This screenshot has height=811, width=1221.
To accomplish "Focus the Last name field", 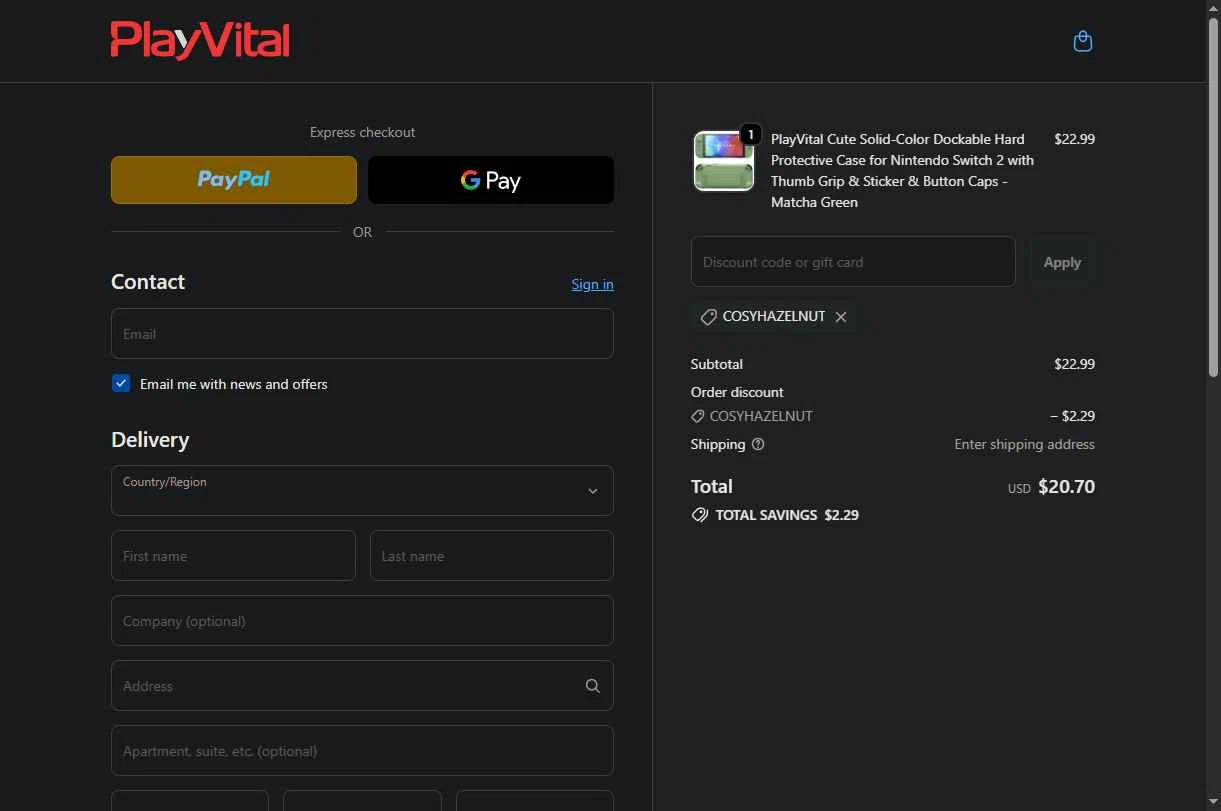I will click(x=492, y=555).
